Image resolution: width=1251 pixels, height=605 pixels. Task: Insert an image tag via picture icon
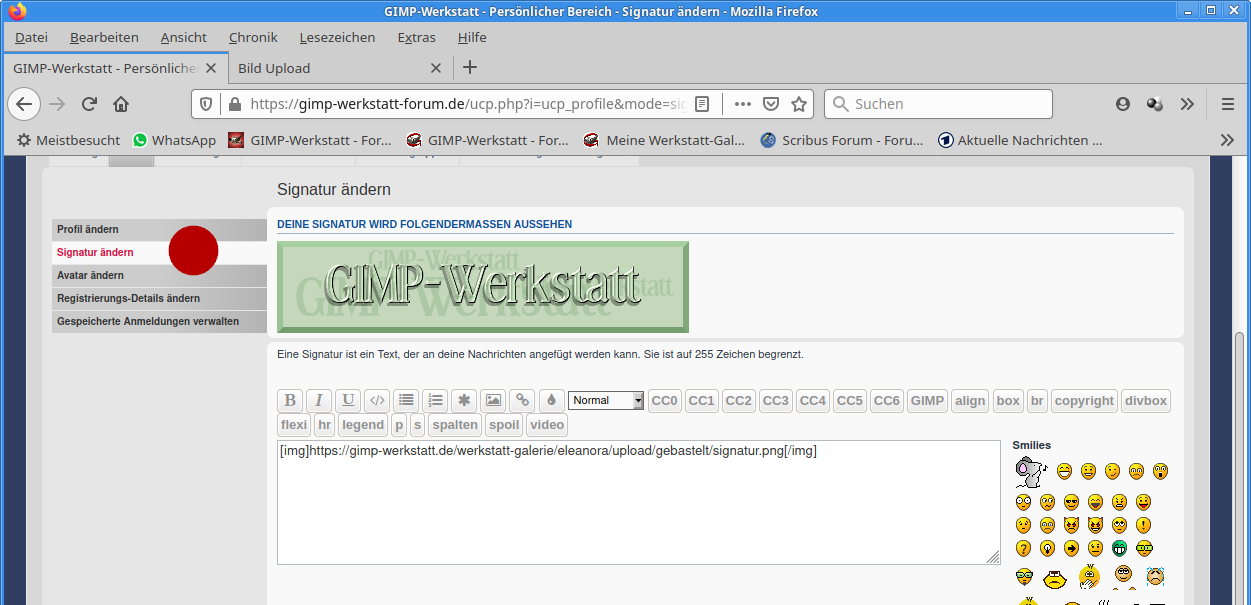point(493,401)
